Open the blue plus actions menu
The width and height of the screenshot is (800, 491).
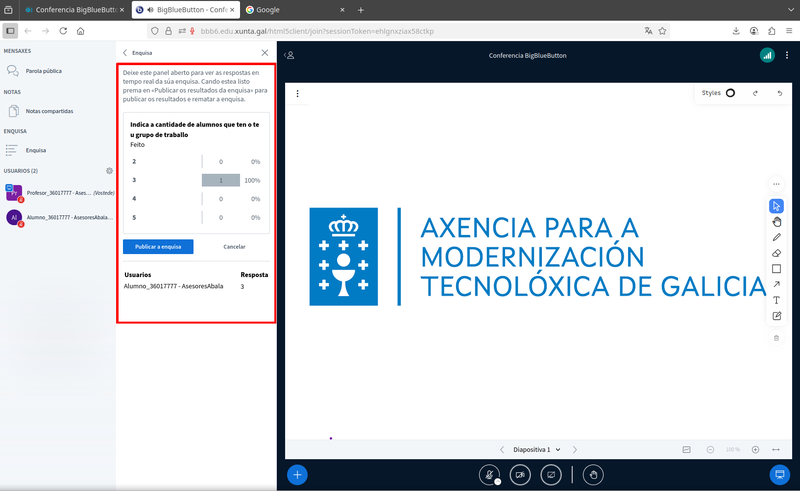(297, 475)
